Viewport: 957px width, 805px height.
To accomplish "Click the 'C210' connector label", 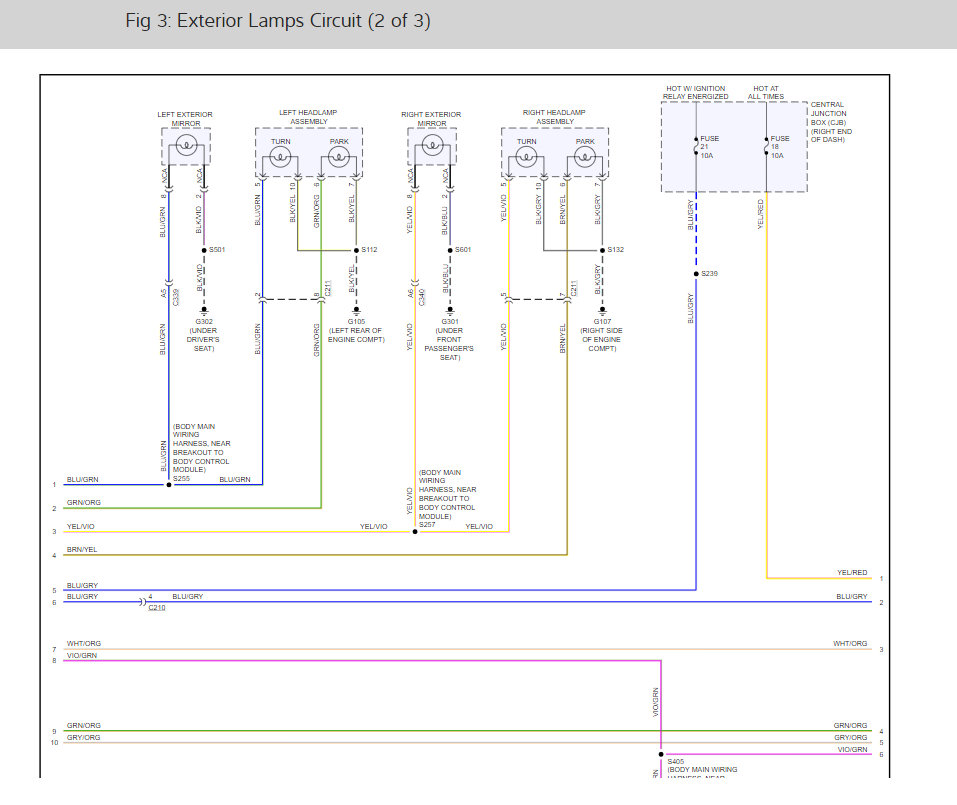I will click(x=157, y=608).
